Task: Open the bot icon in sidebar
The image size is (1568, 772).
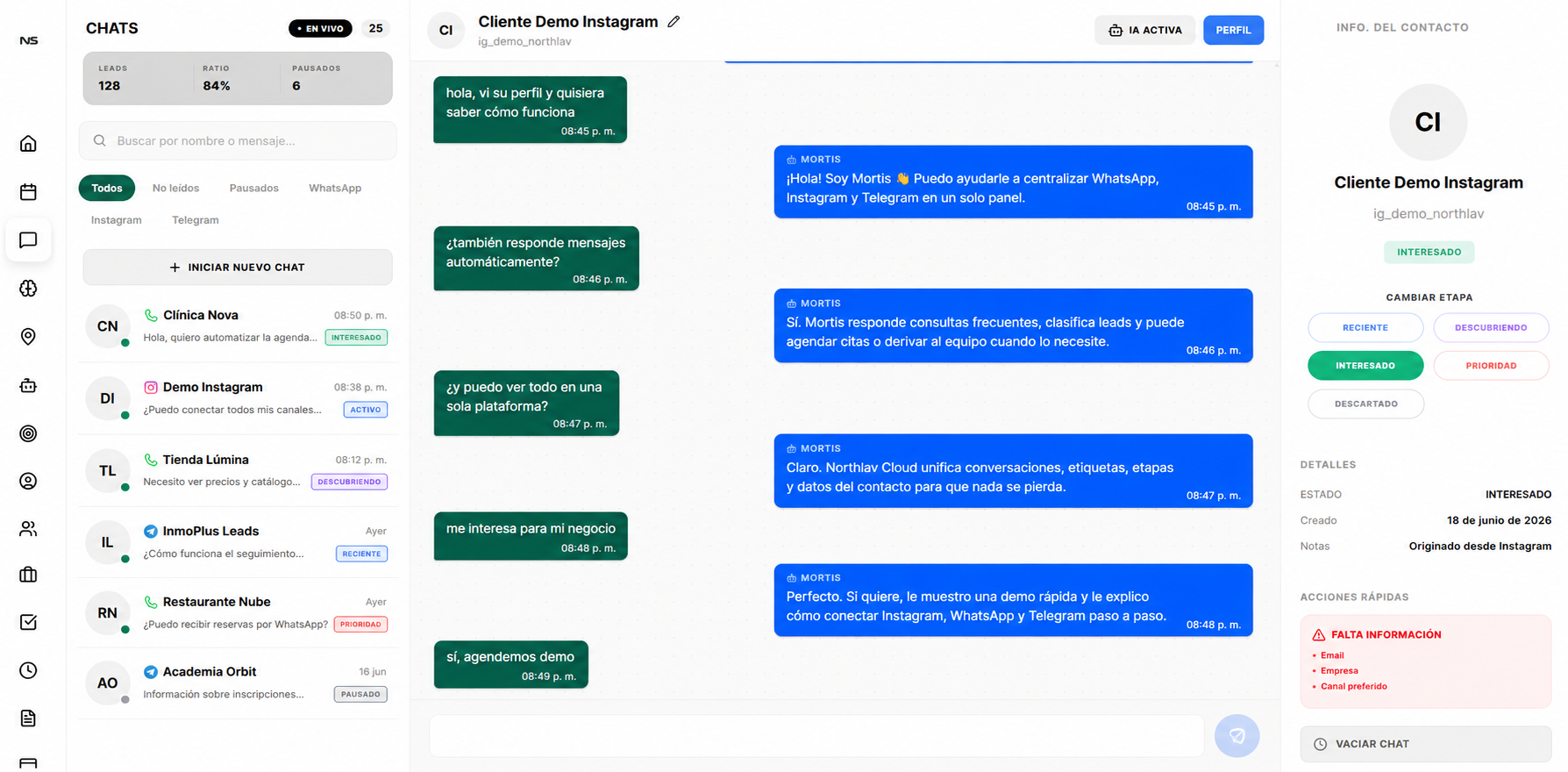Action: pyautogui.click(x=28, y=385)
